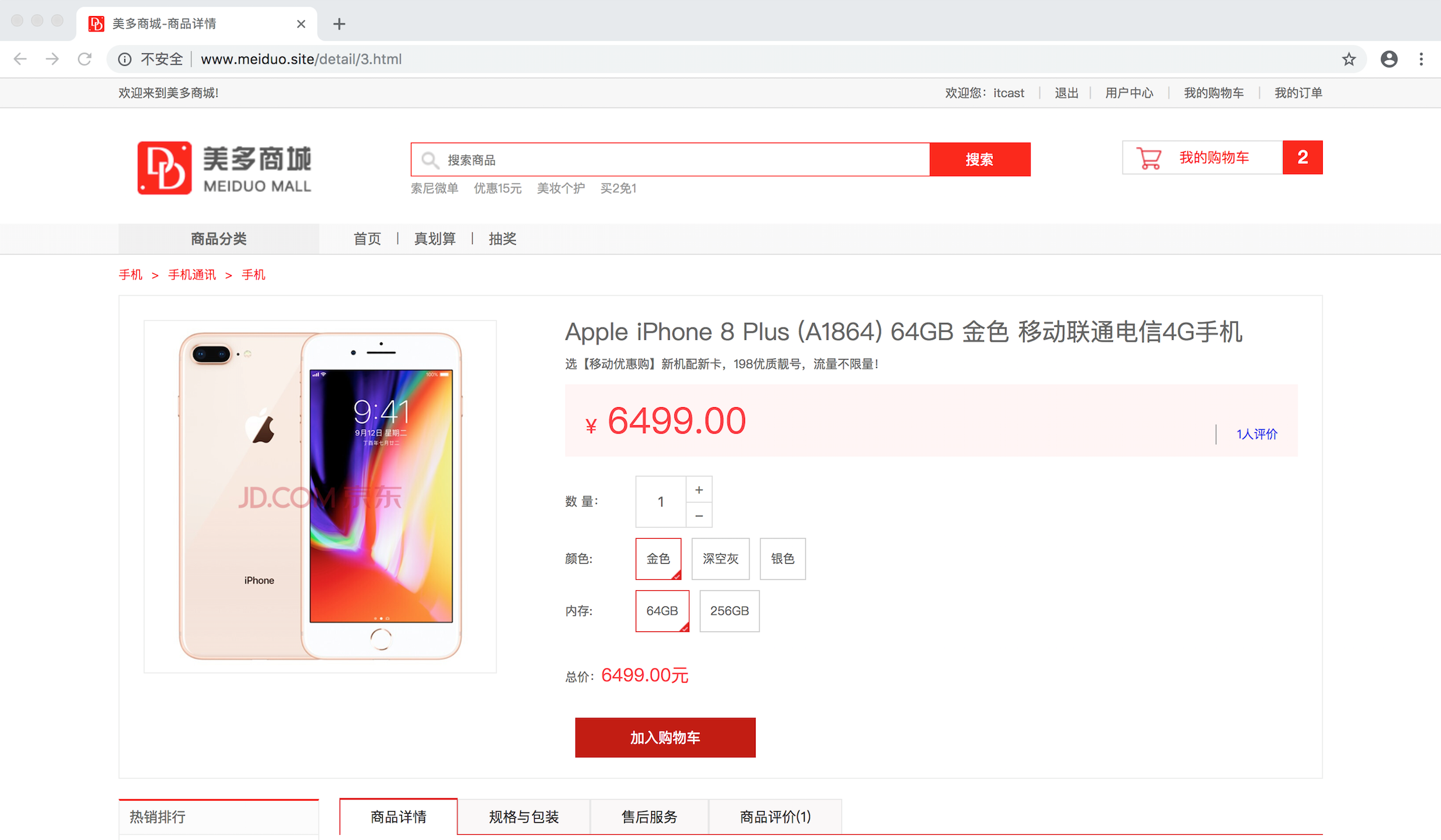Open a new browser tab
This screenshot has height=840, width=1441.
coord(339,24)
